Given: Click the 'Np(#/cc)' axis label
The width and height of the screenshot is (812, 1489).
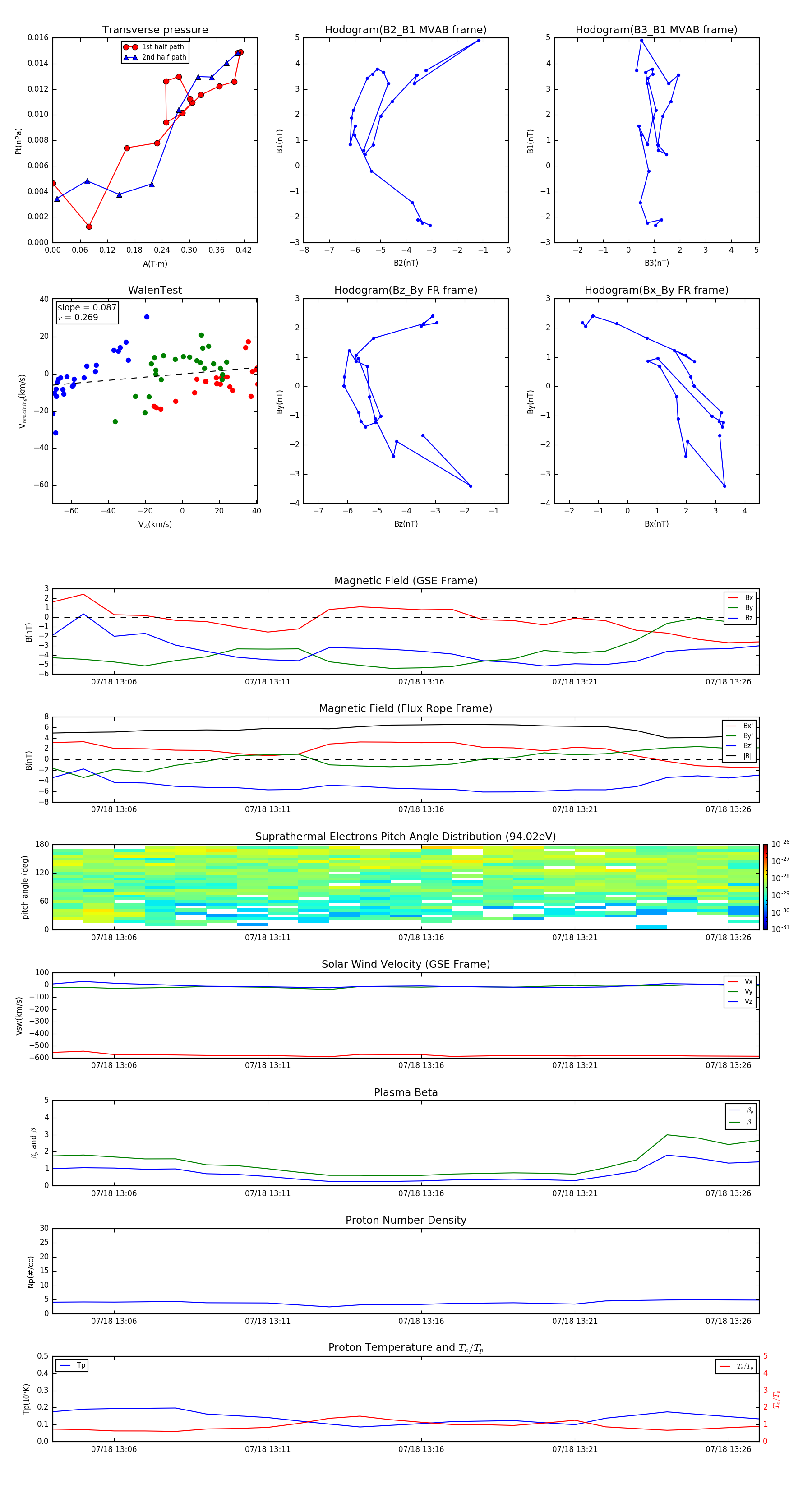Looking at the screenshot, I should (31, 1272).
